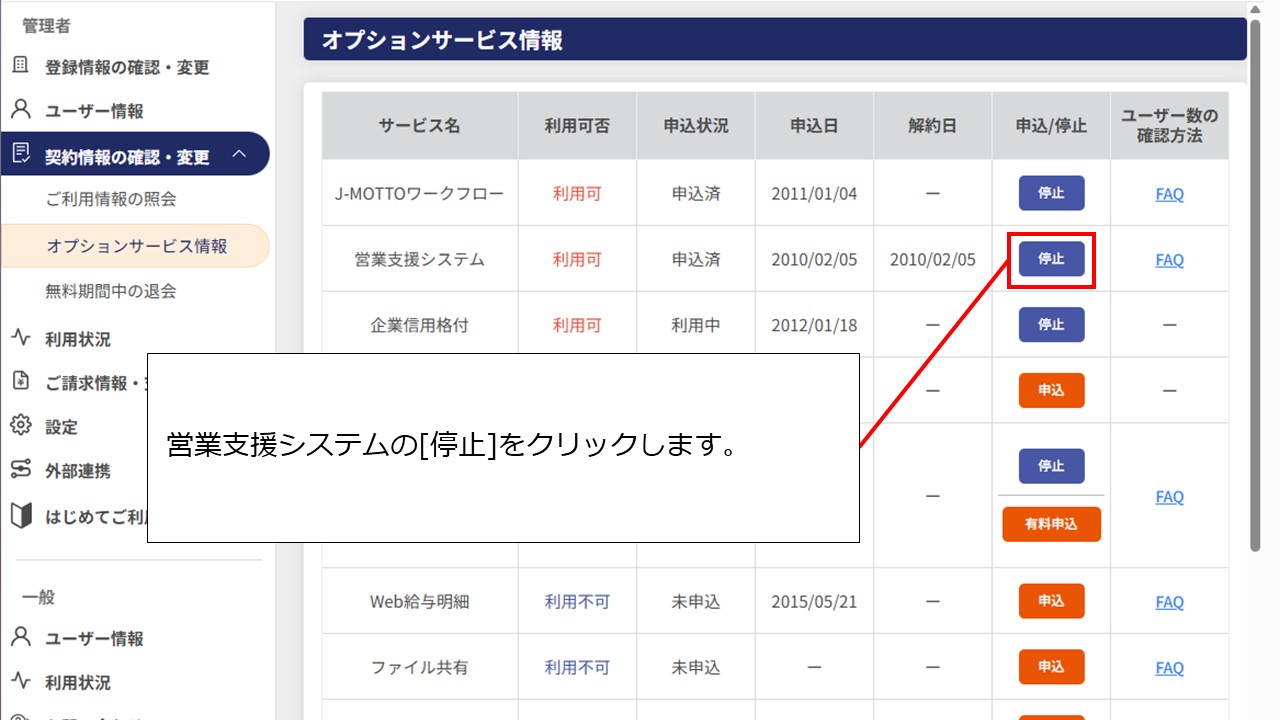Click 申込 for ファイル共有
The height and width of the screenshot is (720, 1280).
tap(1051, 667)
